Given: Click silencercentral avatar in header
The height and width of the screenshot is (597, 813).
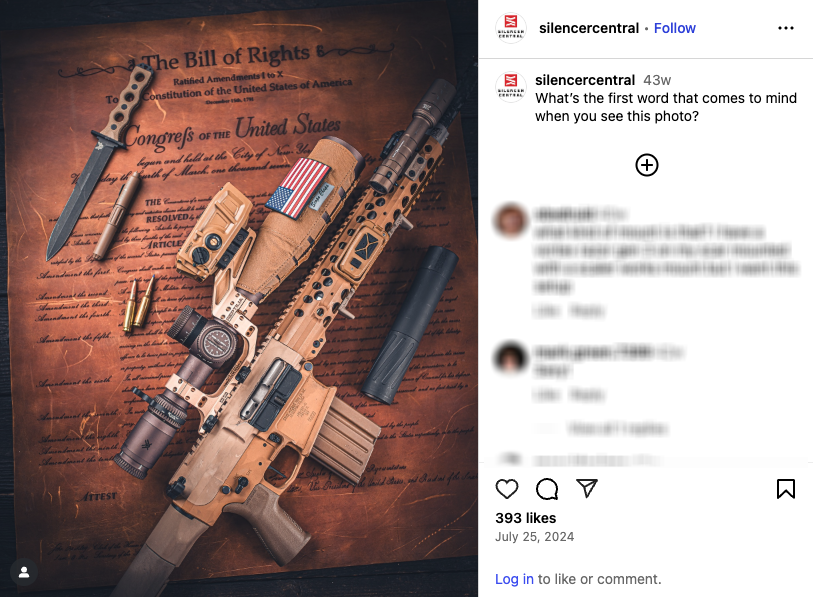Looking at the screenshot, I should [511, 28].
